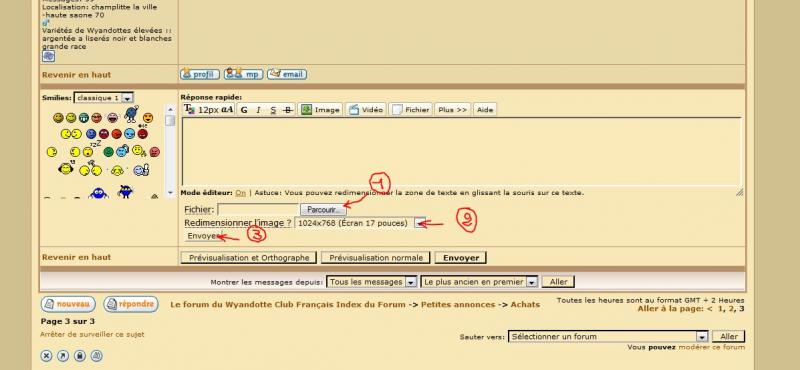This screenshot has width=800, height=370.
Task: Start a new topic with nouveau button
Action: [x=68, y=304]
